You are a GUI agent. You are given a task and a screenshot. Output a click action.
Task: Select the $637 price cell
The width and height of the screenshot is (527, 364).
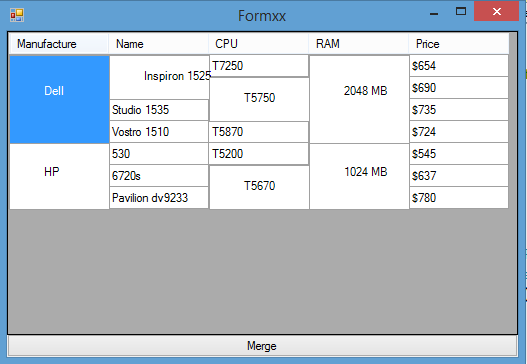[459, 176]
